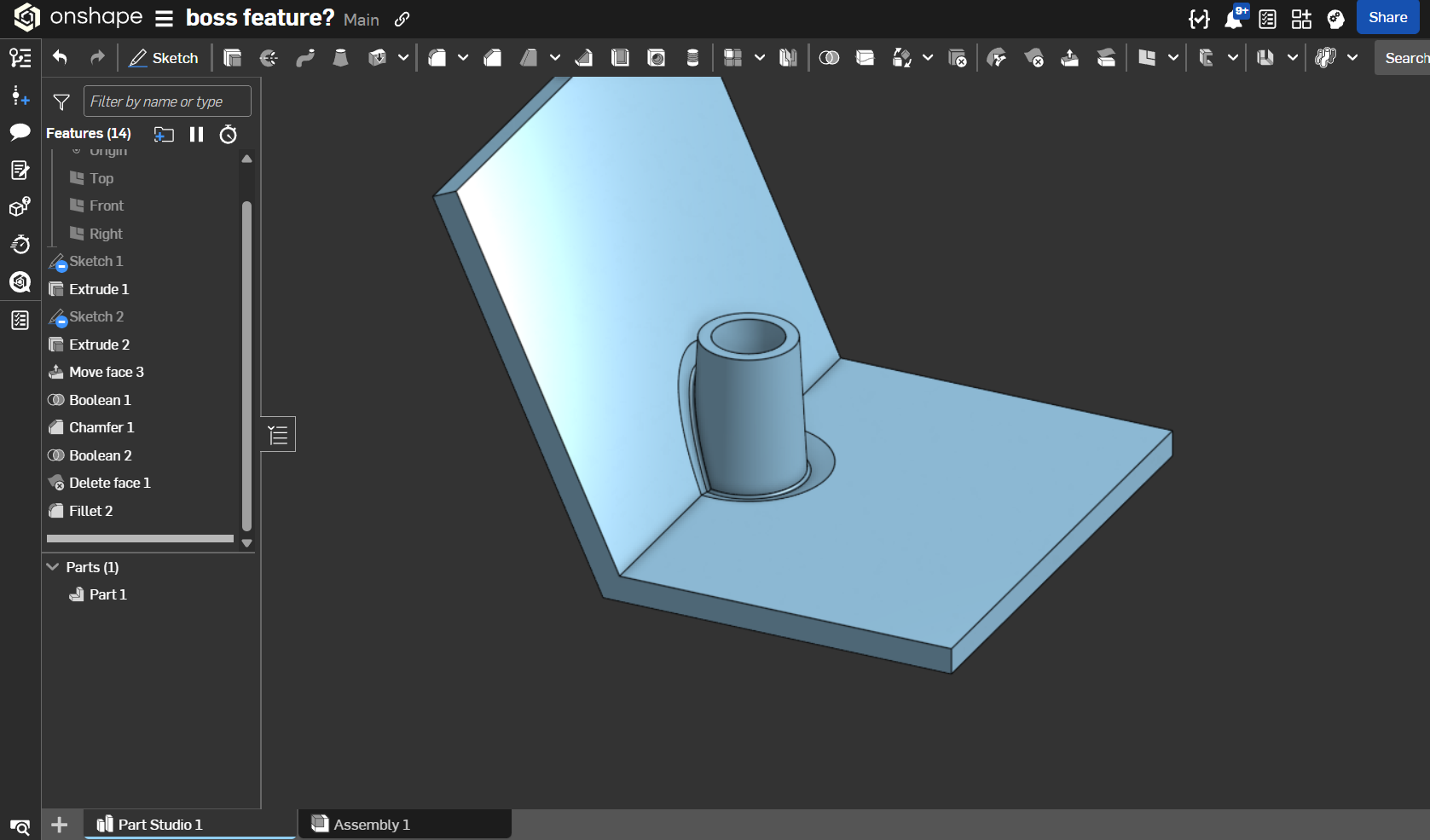Select the Shell tool
This screenshot has width=1430, height=840.
click(x=621, y=58)
